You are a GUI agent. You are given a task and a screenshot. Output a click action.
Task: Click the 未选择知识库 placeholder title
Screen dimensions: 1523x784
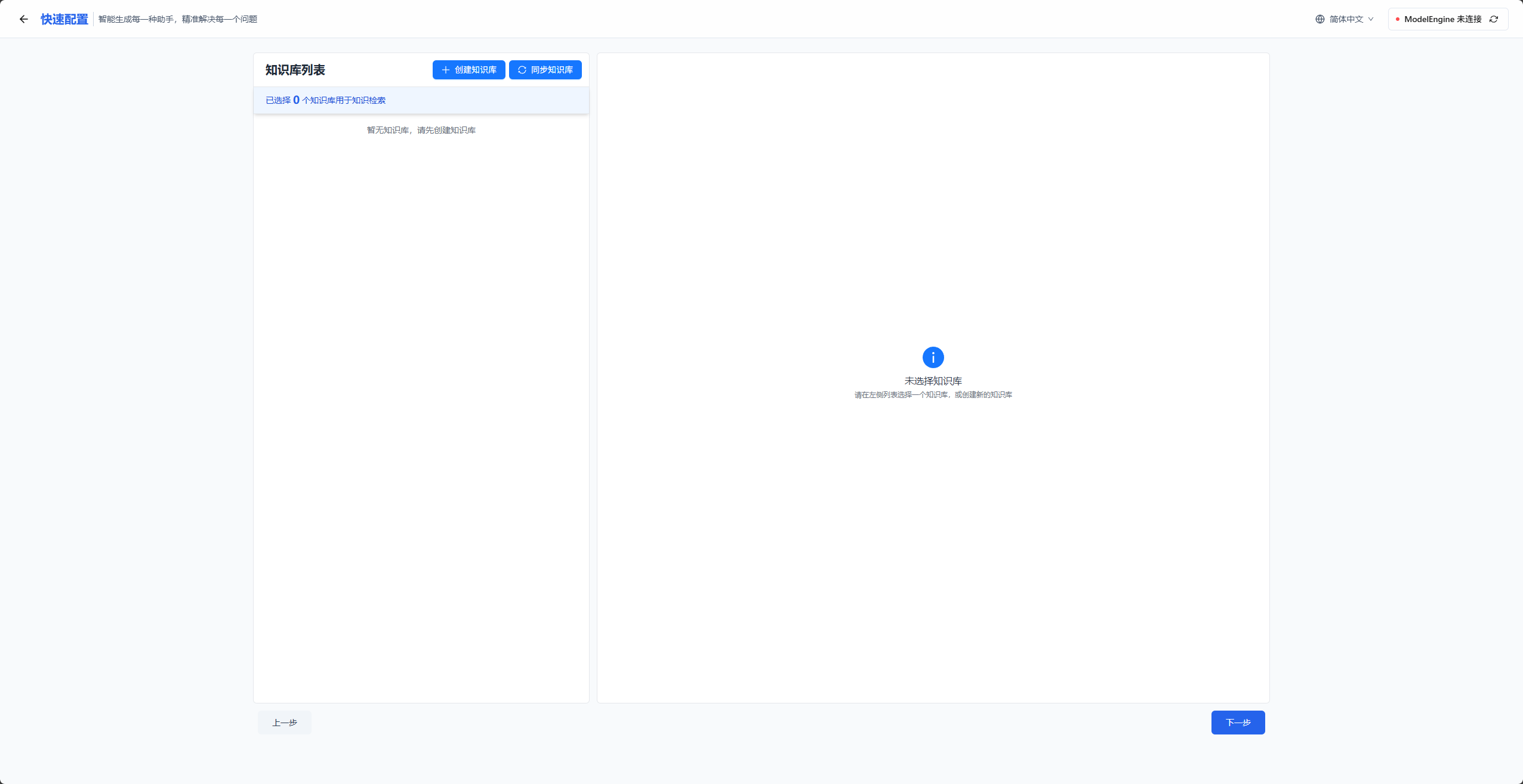pyautogui.click(x=933, y=381)
